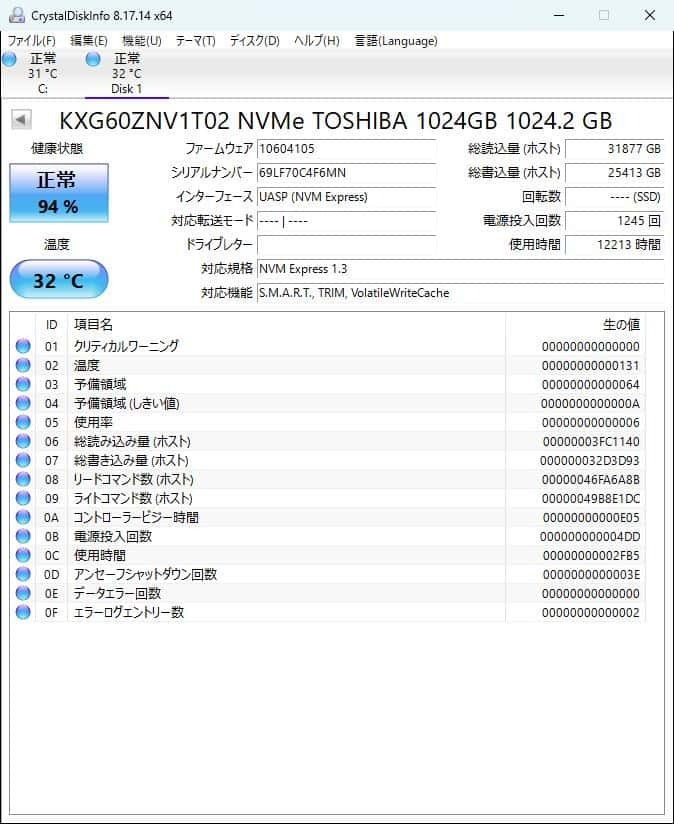674x824 pixels.
Task: Click the rotation rate field ---- (SSD)
Action: (x=615, y=197)
